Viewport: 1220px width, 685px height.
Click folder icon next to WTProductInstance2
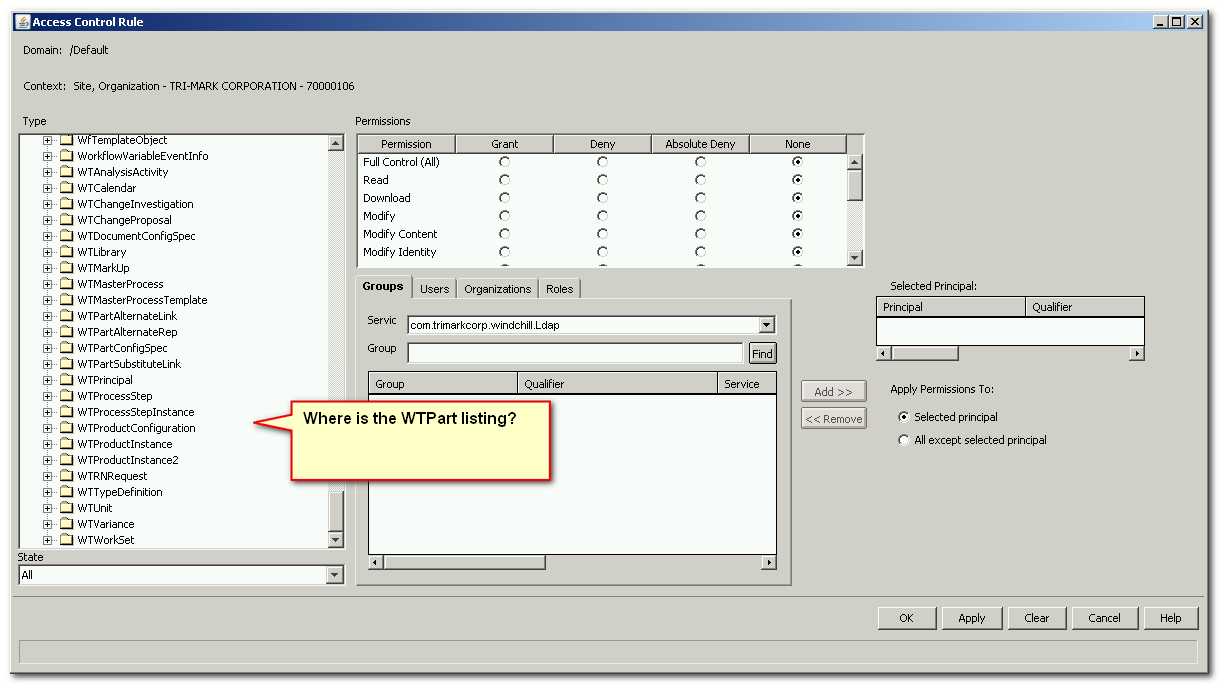[66, 460]
